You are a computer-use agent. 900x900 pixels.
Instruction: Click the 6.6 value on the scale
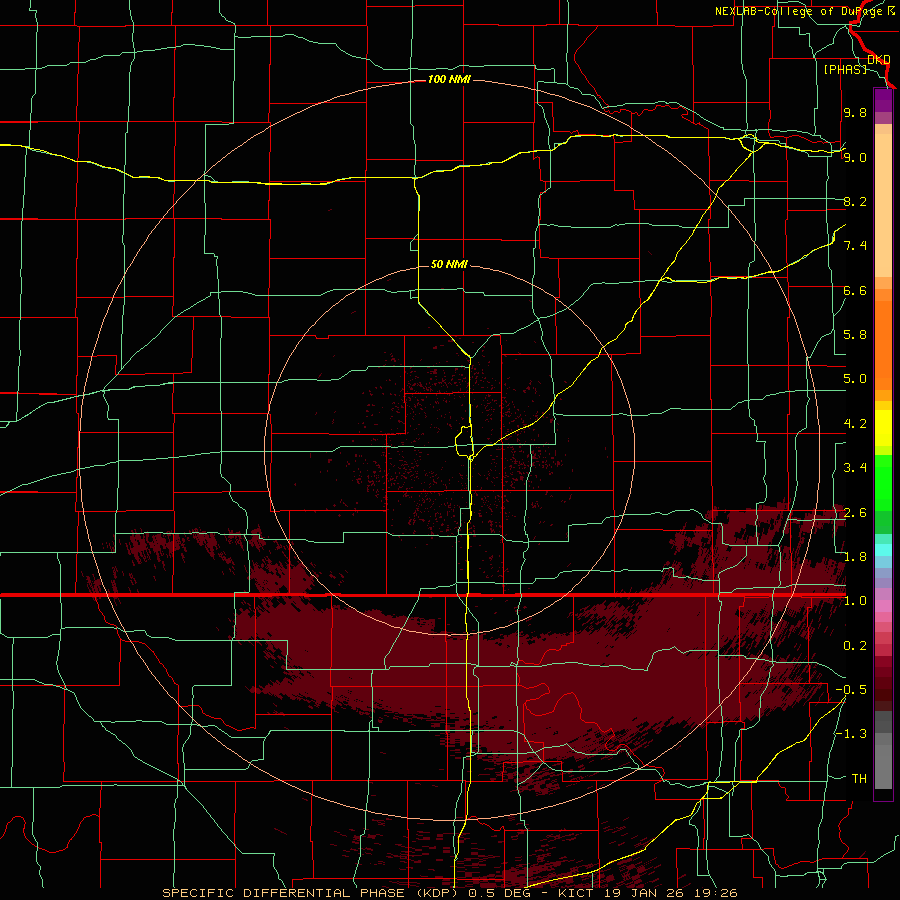(x=855, y=290)
